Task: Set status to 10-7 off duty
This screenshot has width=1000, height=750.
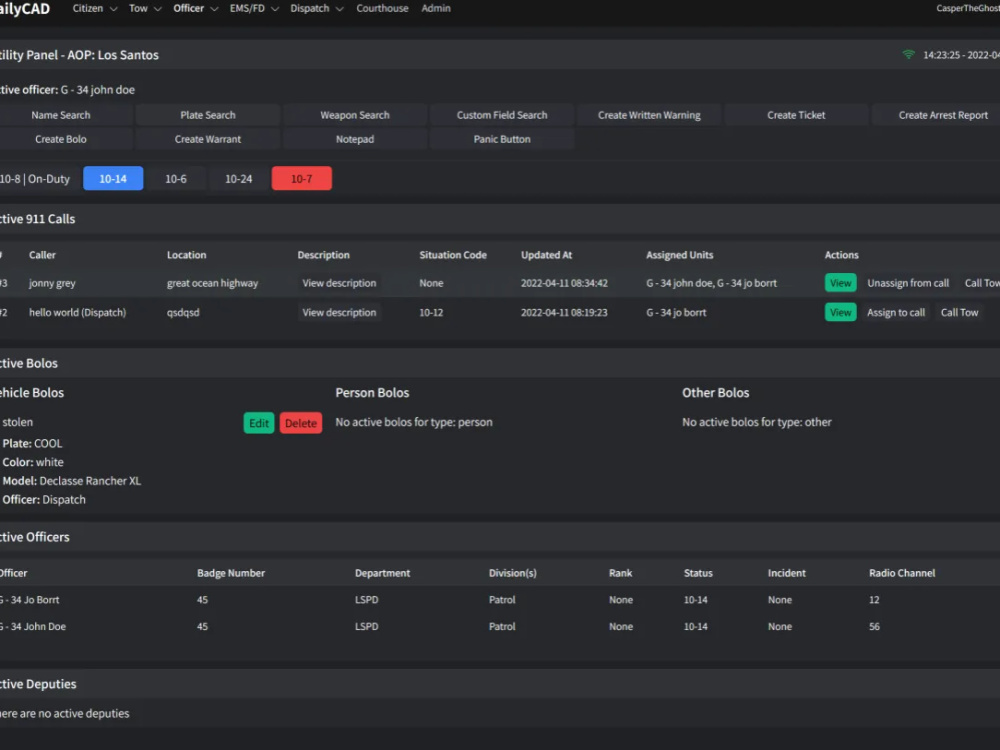Action: [302, 179]
